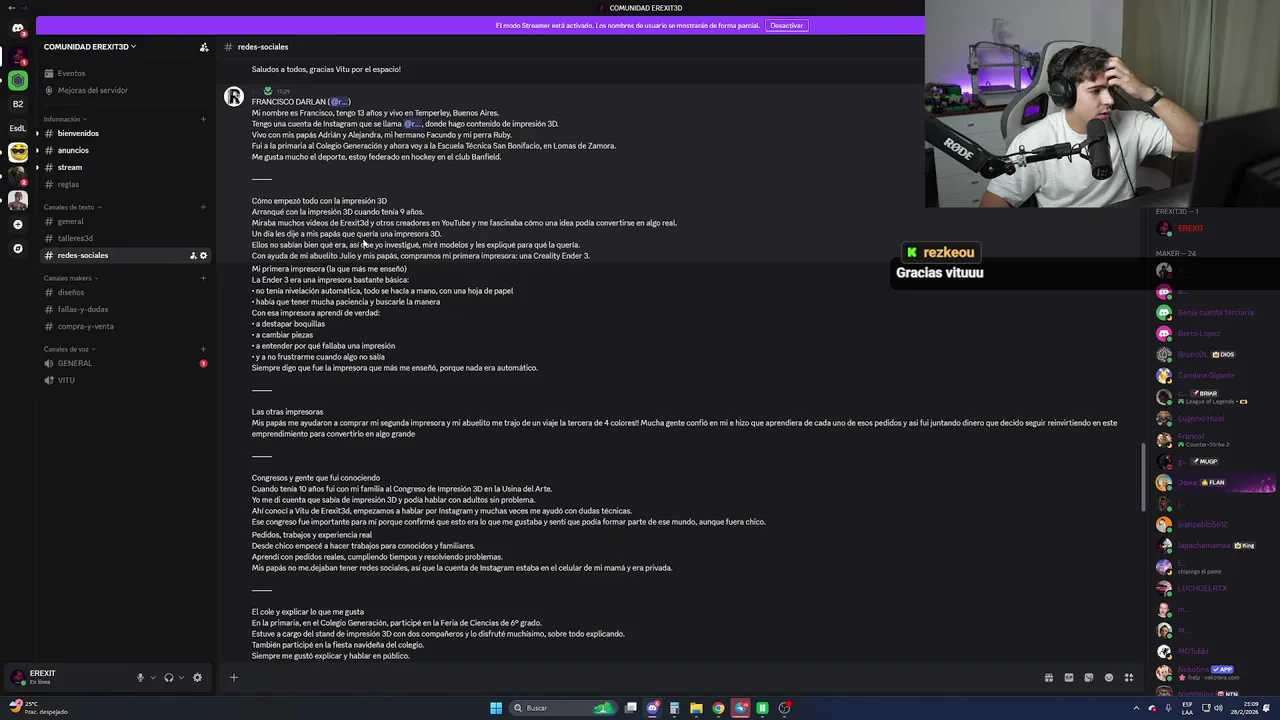Open File Explorer from the taskbar
The width and height of the screenshot is (1280, 720).
coord(696,708)
